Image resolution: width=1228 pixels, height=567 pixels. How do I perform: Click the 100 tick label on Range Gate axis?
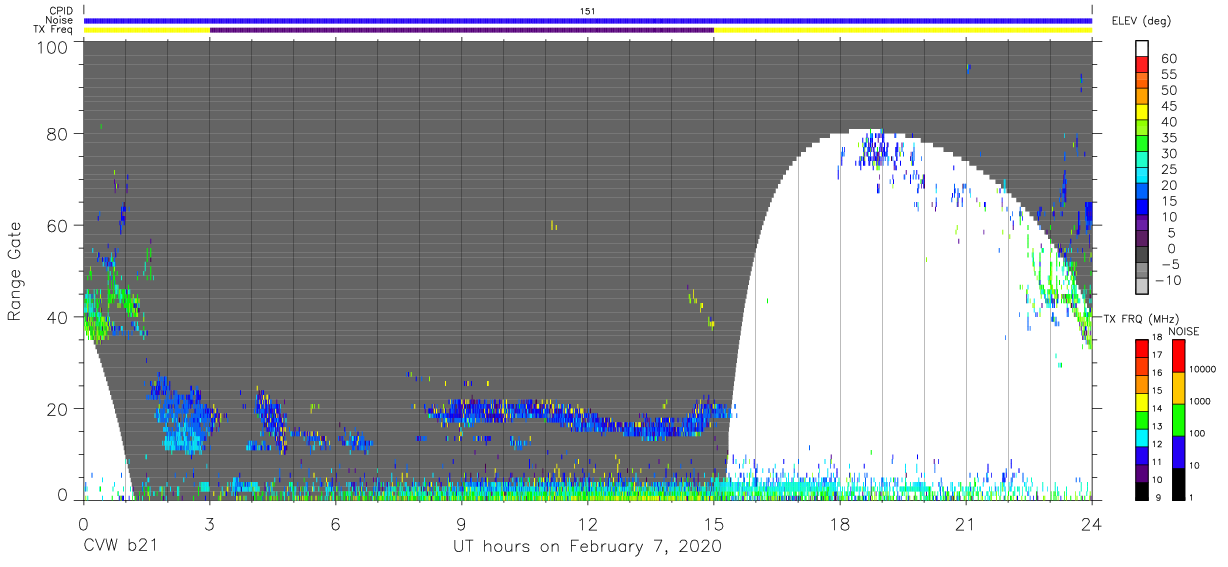coord(51,47)
